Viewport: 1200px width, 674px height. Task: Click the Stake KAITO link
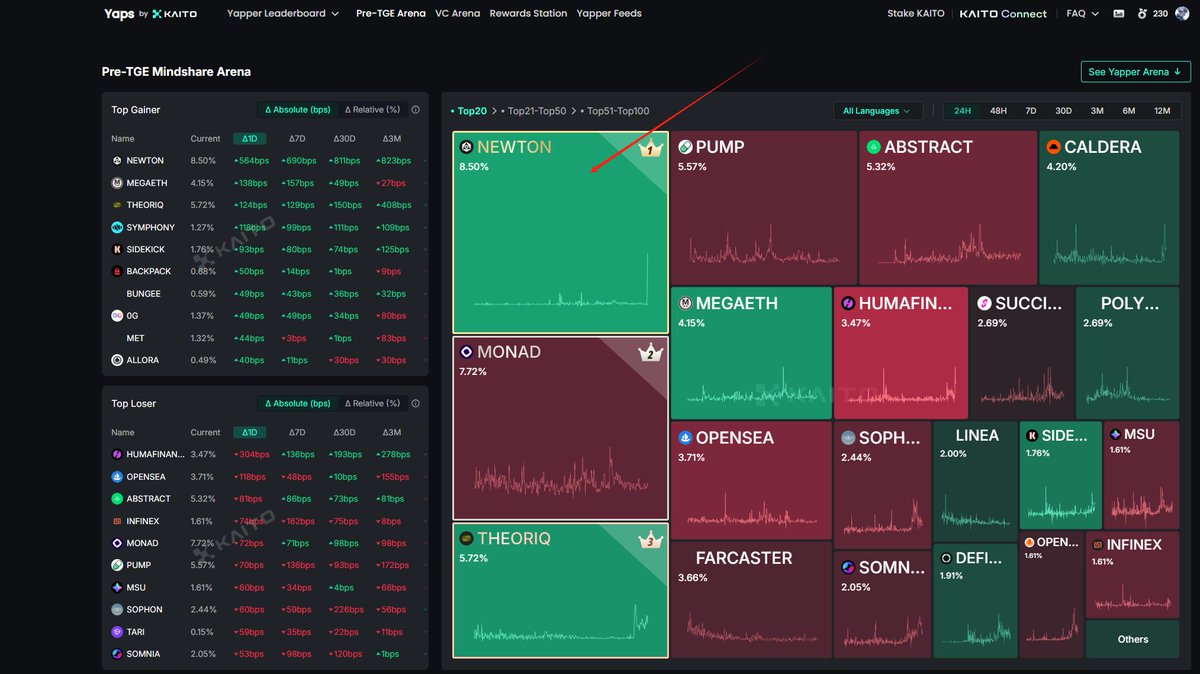coord(915,14)
